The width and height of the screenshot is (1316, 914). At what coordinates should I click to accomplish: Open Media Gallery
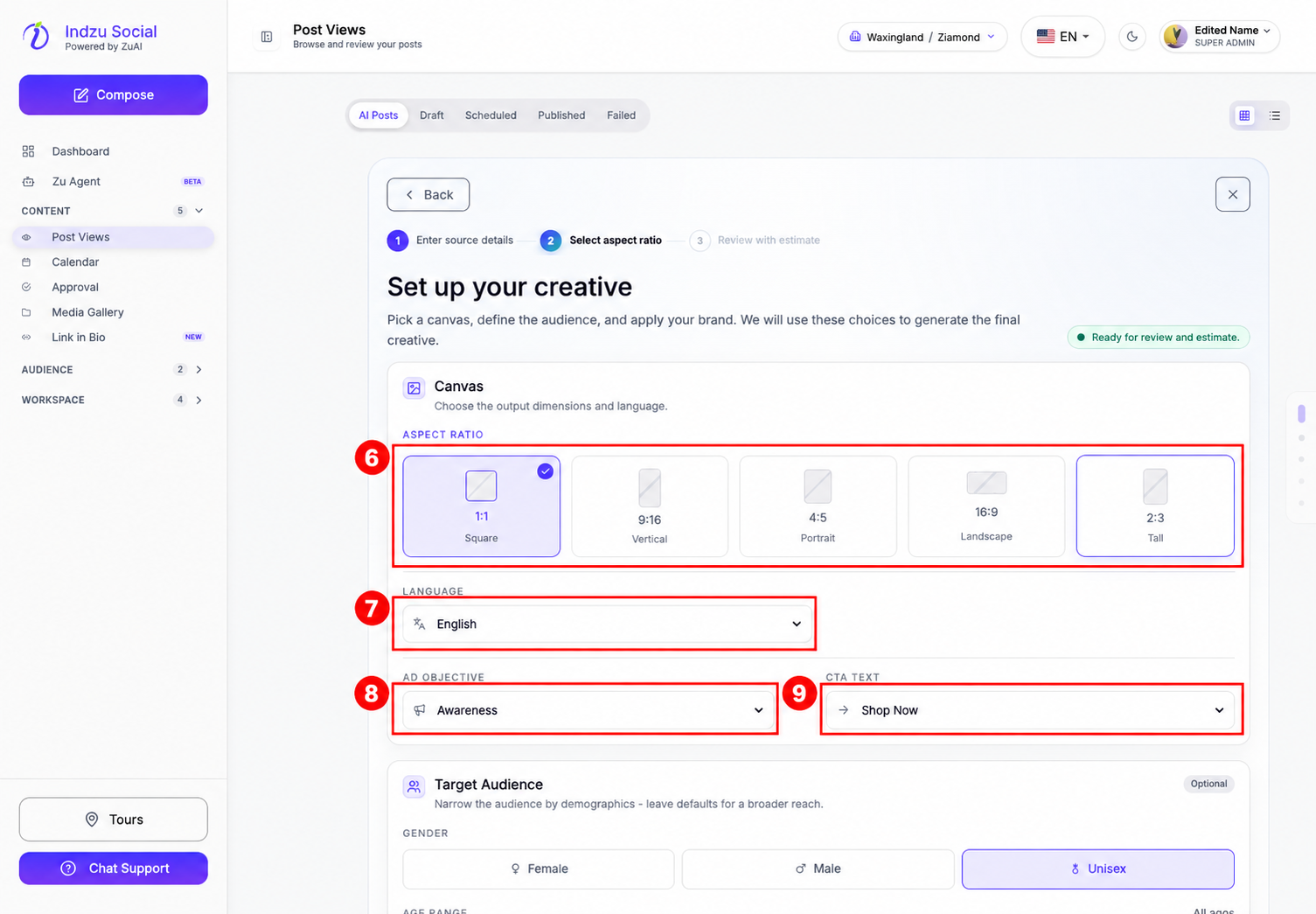(113, 312)
